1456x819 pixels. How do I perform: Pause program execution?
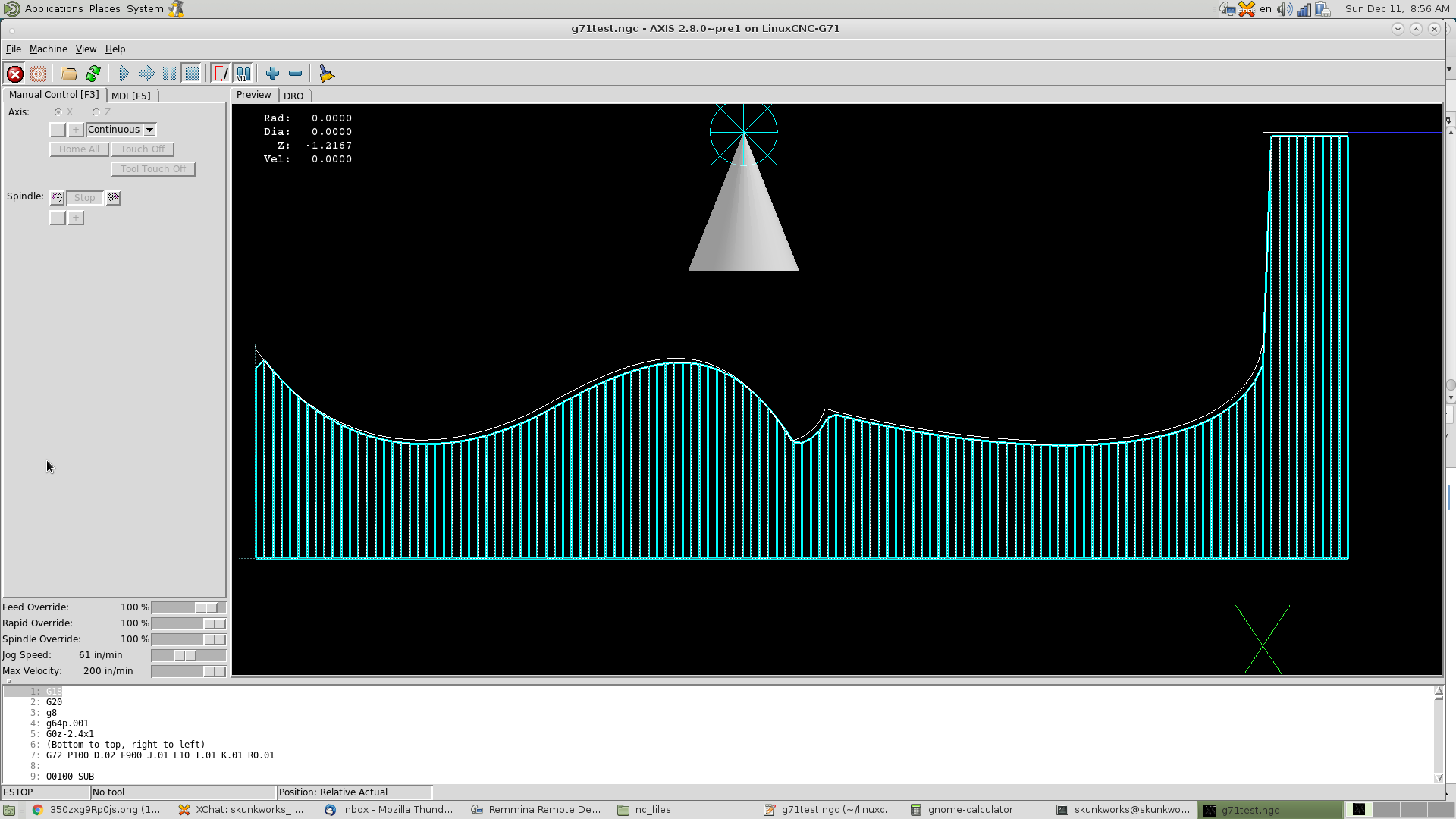coord(169,74)
